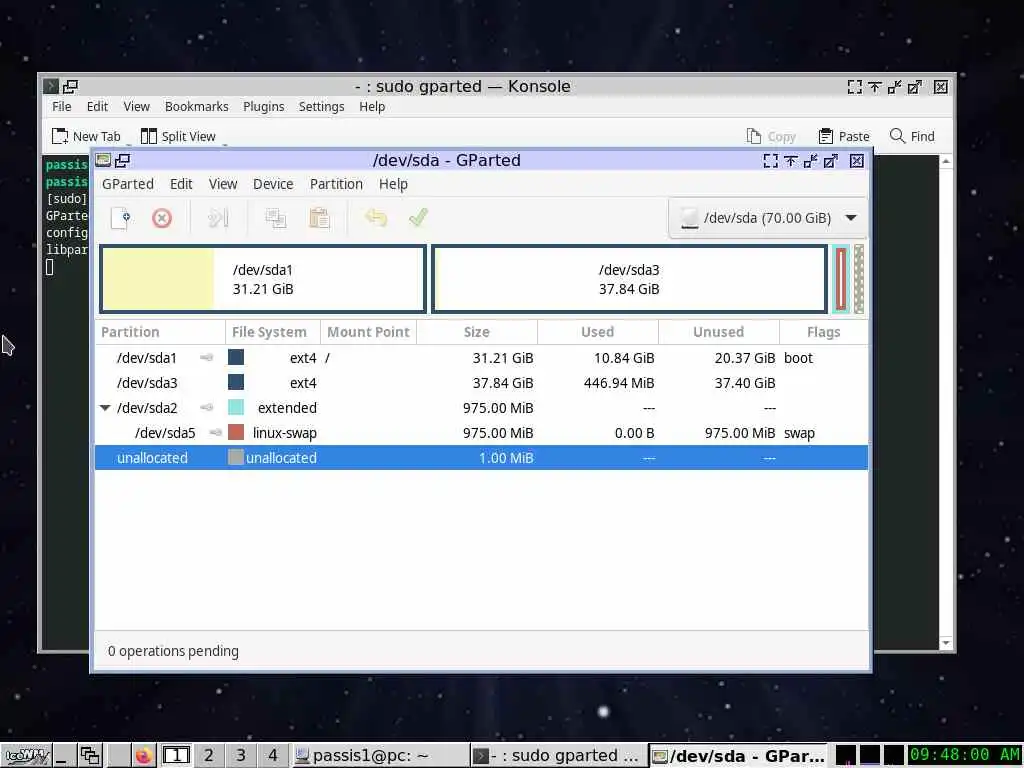This screenshot has height=768, width=1024.
Task: Open the View menu in GParted
Action: (223, 184)
